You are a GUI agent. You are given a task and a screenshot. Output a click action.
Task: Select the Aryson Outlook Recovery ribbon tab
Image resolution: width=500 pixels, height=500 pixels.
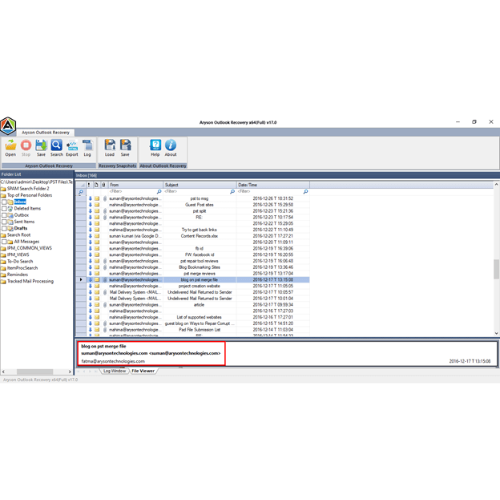click(x=46, y=132)
